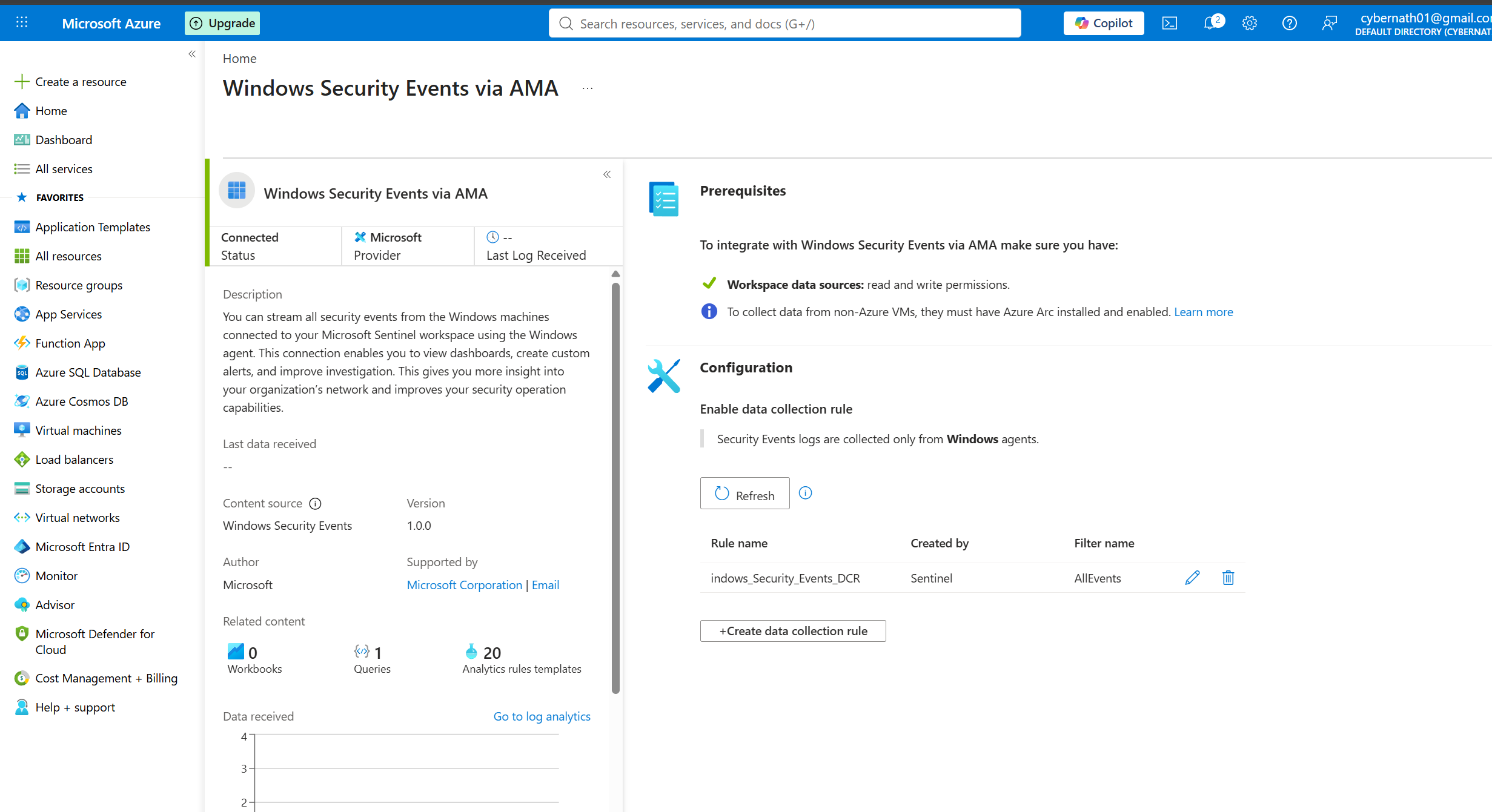1492x812 pixels.
Task: Focus the search resources input field
Action: click(784, 23)
